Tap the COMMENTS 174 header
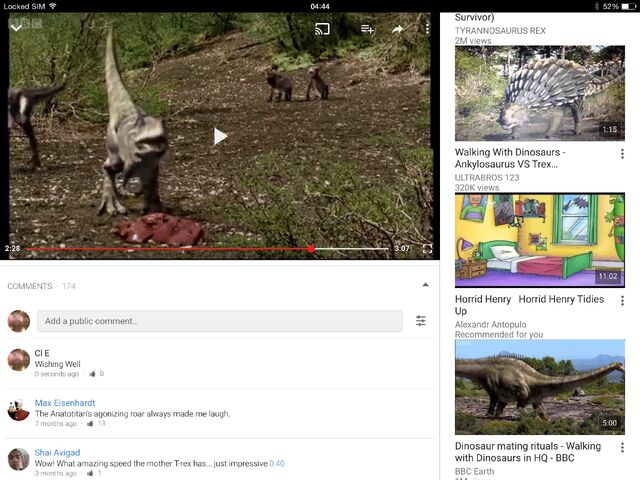 (42, 286)
